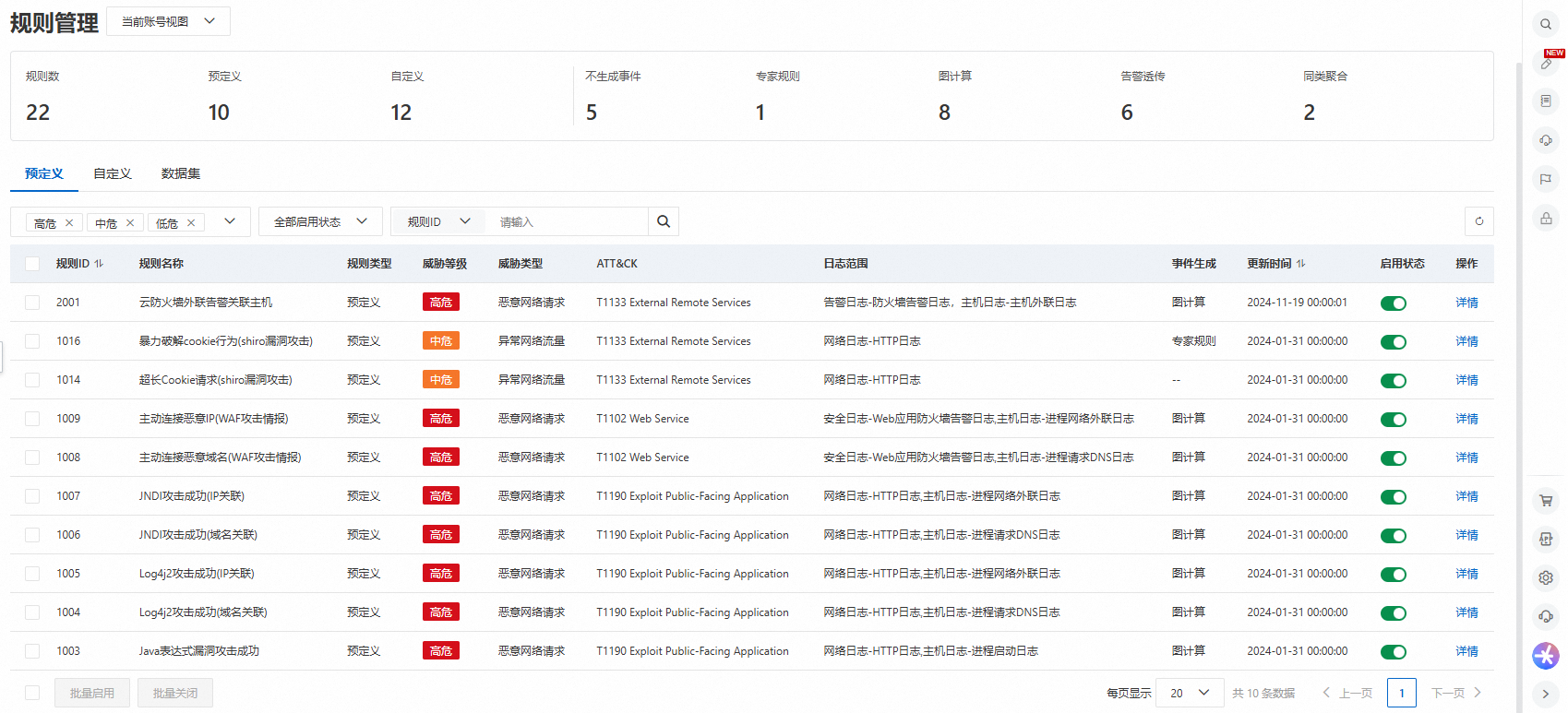Image resolution: width=1568 pixels, height=713 pixels.
Task: View 详情 of rule 1004
Action: click(x=1466, y=612)
